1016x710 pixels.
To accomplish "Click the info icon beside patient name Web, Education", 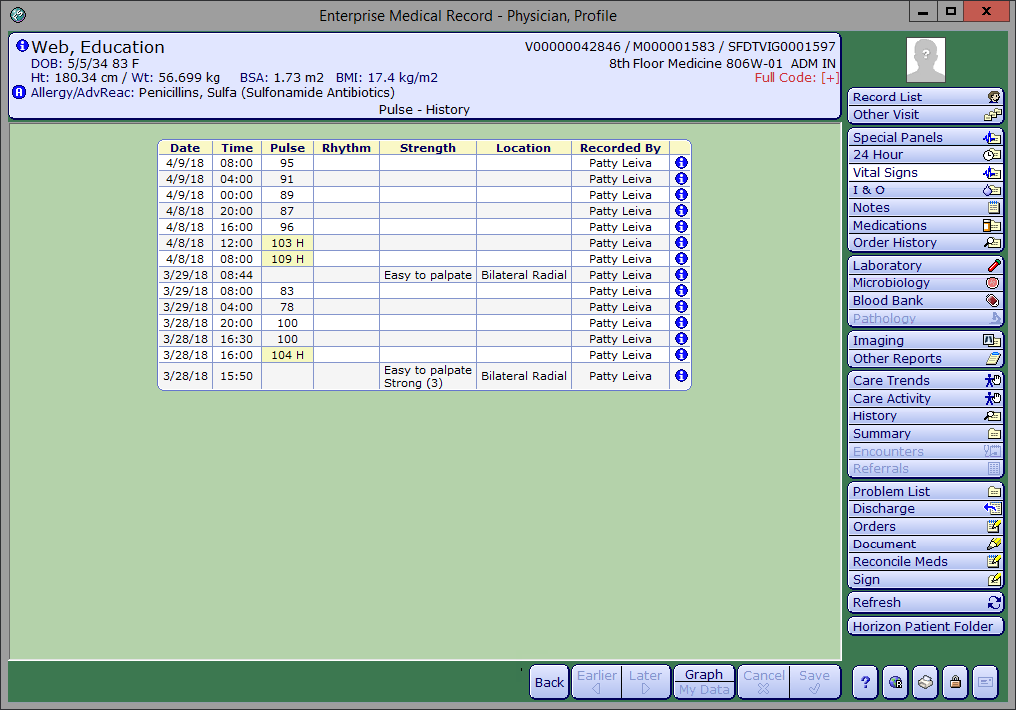I will (x=21, y=45).
